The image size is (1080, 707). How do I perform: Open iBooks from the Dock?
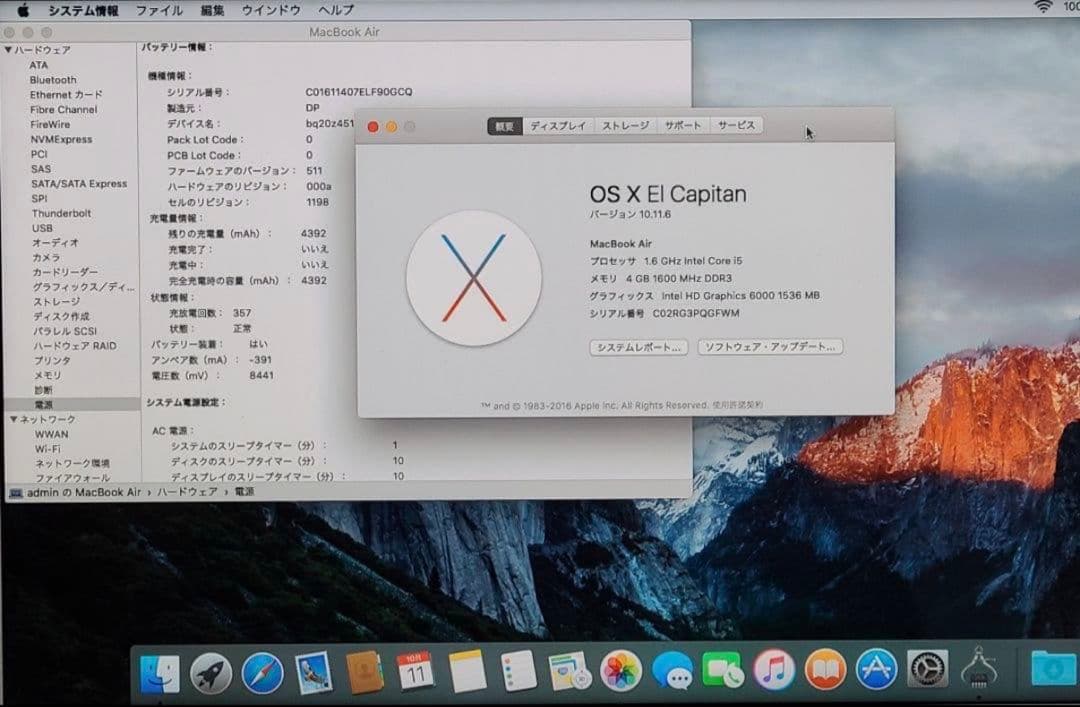(822, 672)
